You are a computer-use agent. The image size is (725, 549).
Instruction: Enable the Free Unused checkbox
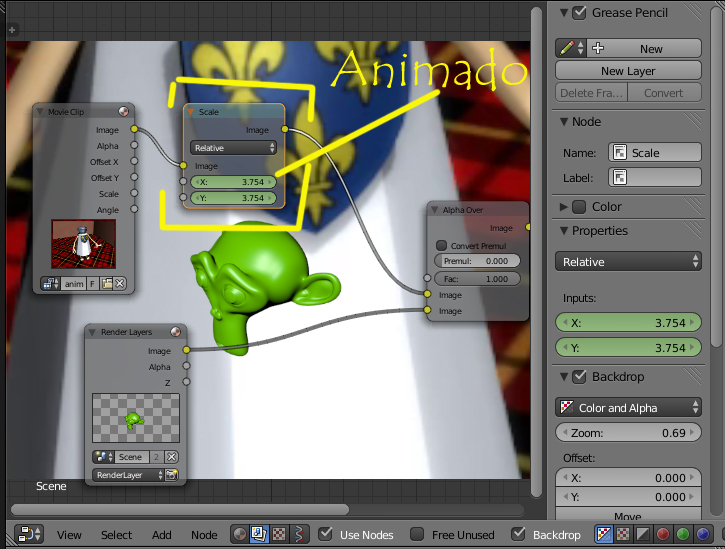click(417, 534)
